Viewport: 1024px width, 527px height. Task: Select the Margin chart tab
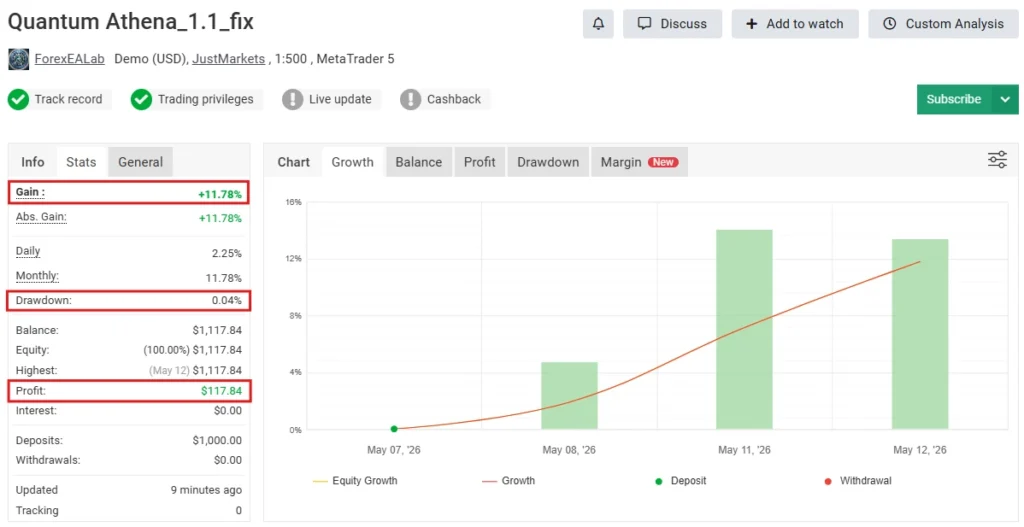(x=639, y=162)
